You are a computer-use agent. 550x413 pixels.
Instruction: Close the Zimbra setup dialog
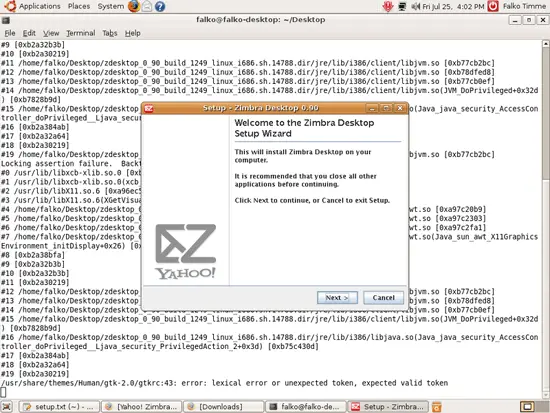(x=400, y=108)
